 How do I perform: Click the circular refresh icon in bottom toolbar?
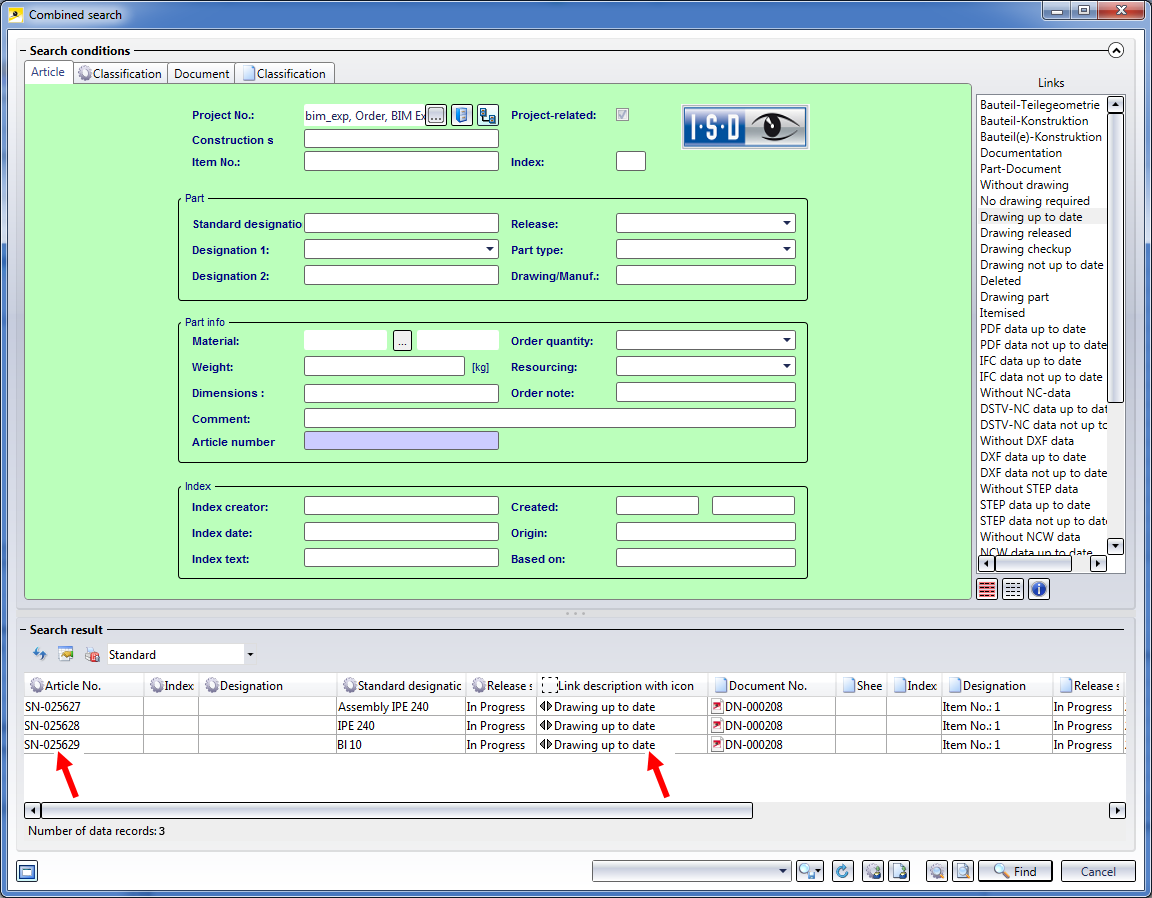tap(842, 871)
